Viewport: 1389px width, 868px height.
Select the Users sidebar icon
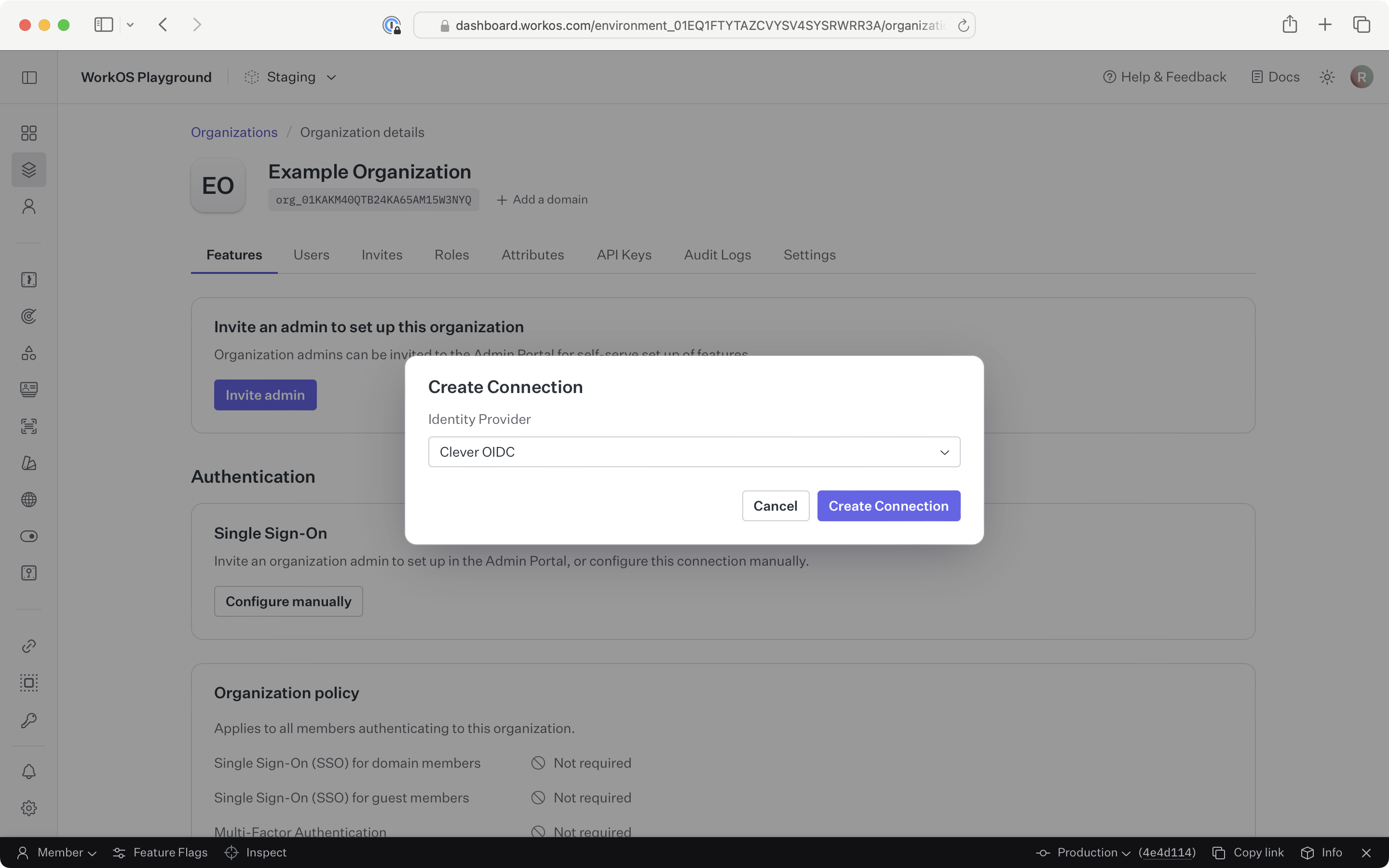click(x=29, y=206)
